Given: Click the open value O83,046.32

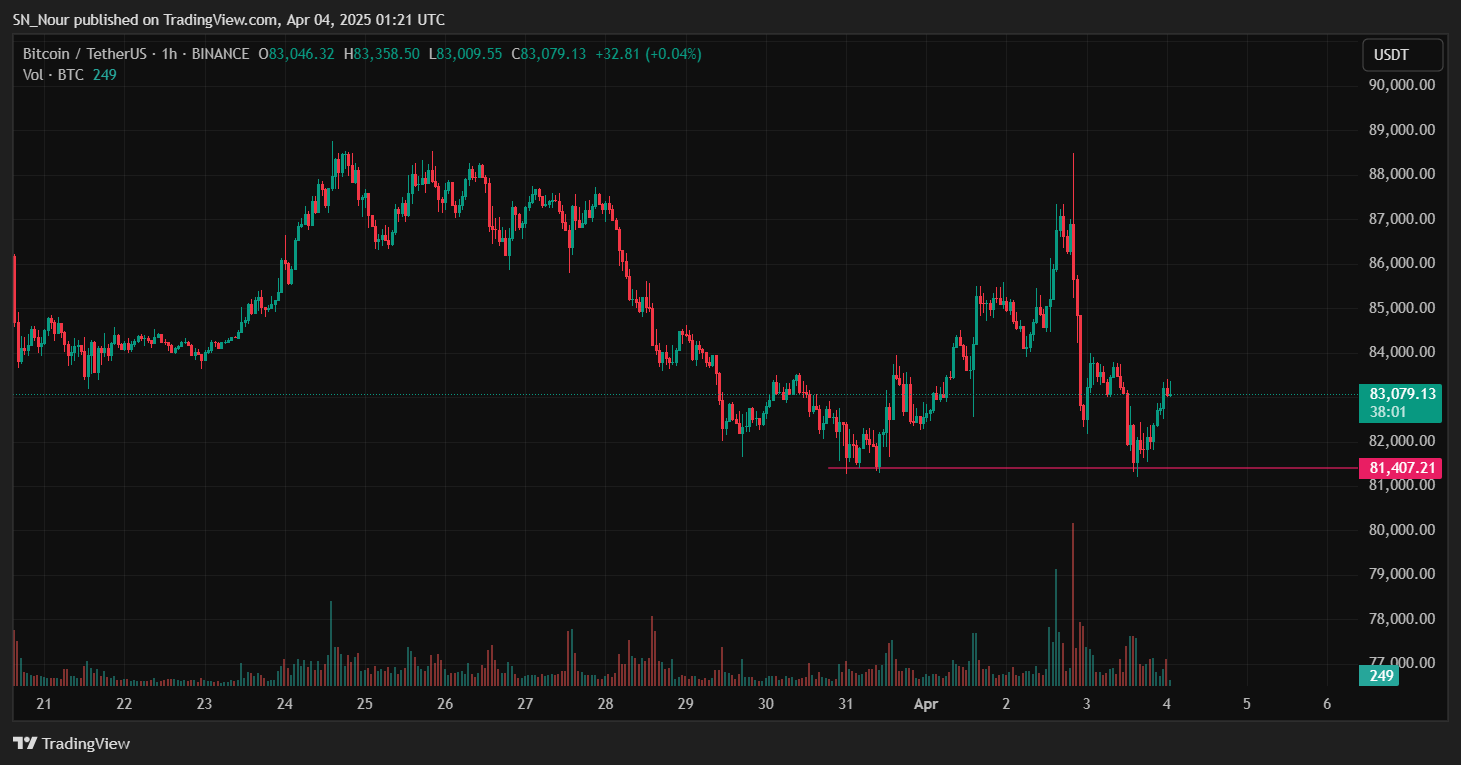Looking at the screenshot, I should [x=298, y=54].
